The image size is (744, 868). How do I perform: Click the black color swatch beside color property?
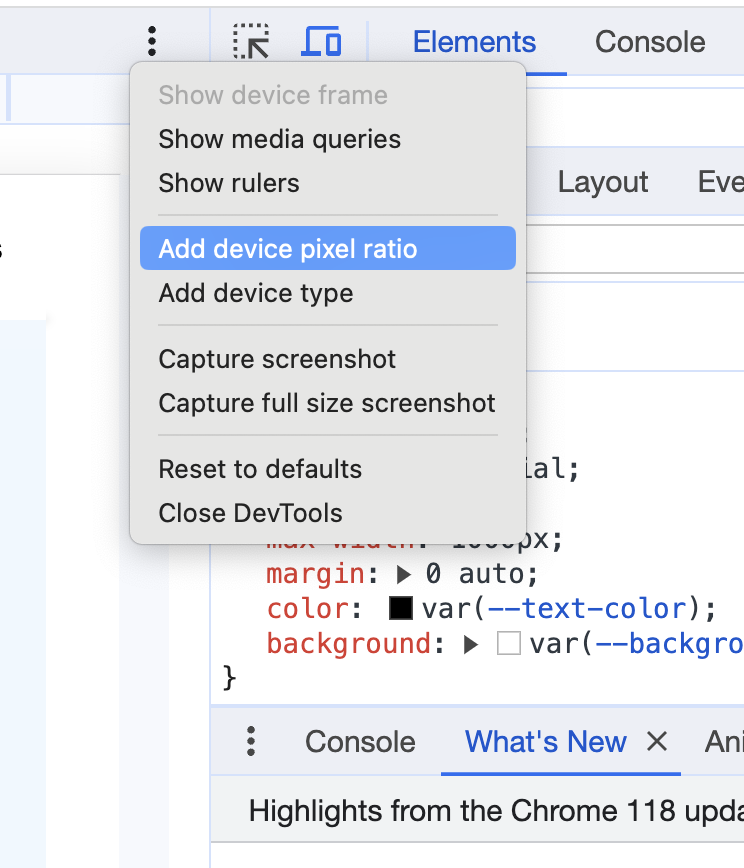click(399, 608)
